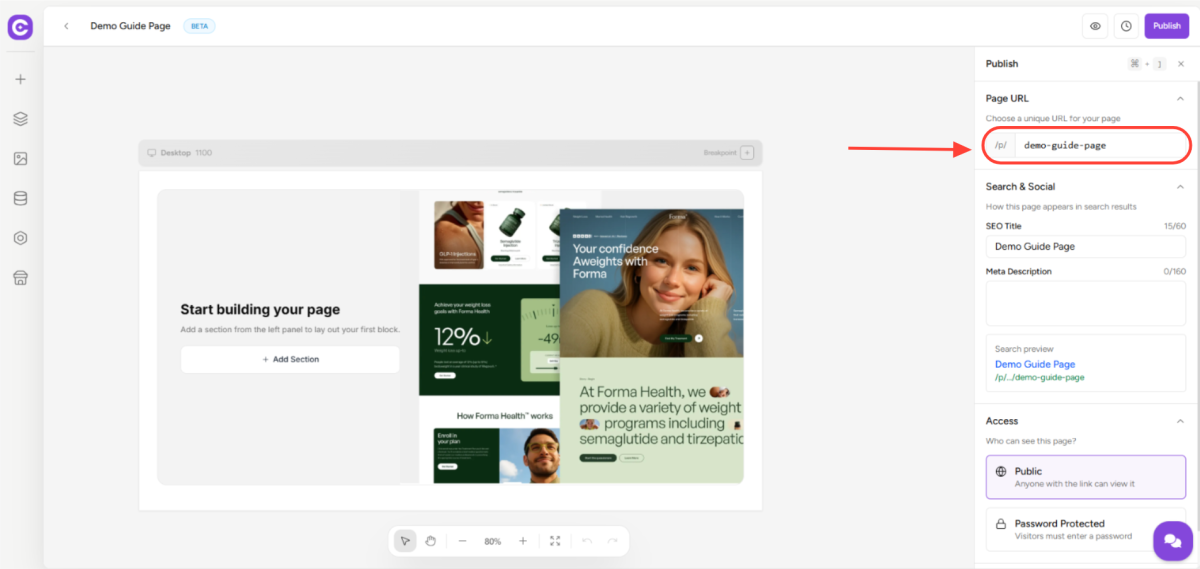Open the layers panel icon
Screen dimensions: 1200x569
pos(20,119)
